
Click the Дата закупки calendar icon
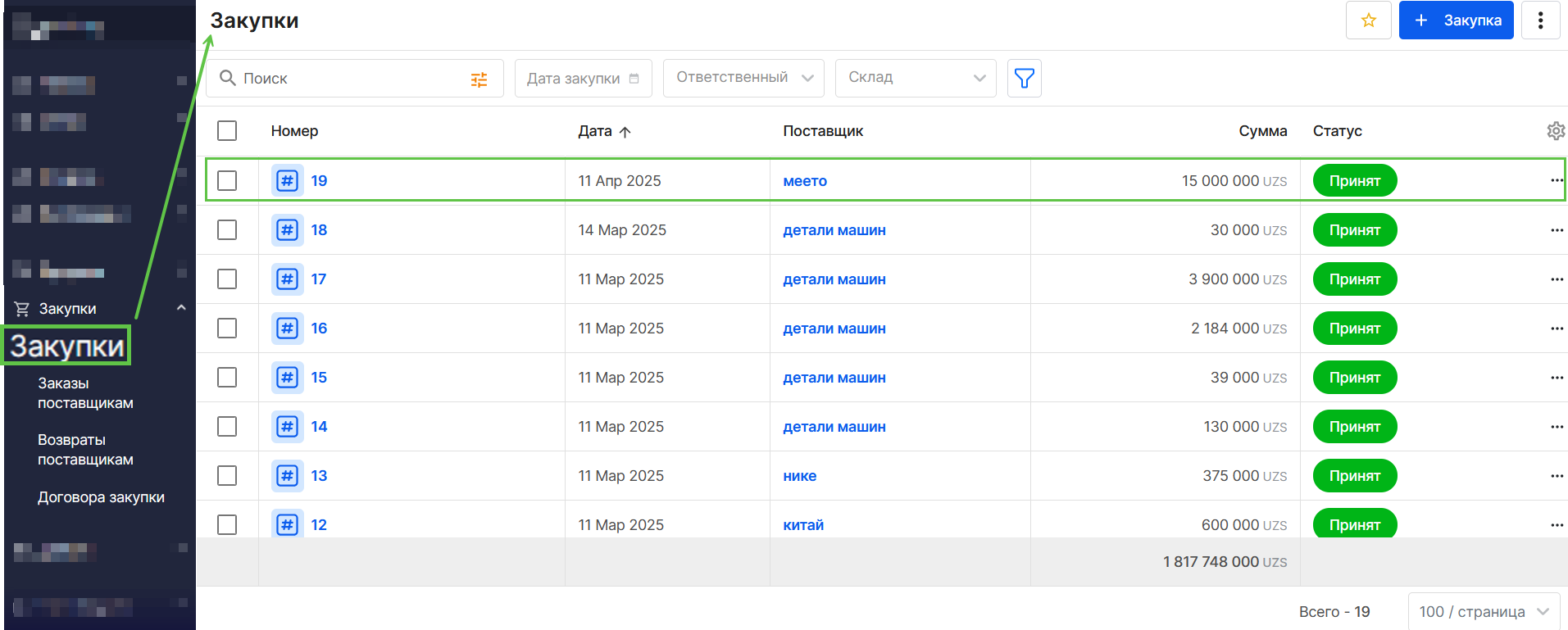click(634, 79)
